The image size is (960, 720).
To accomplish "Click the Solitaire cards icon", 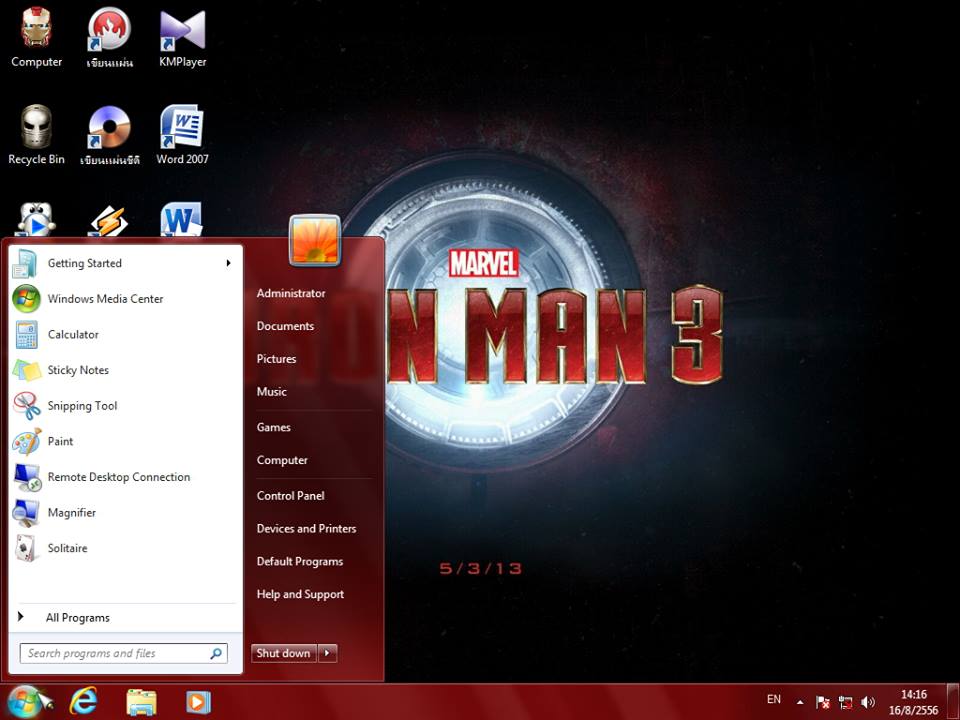I will coord(26,548).
